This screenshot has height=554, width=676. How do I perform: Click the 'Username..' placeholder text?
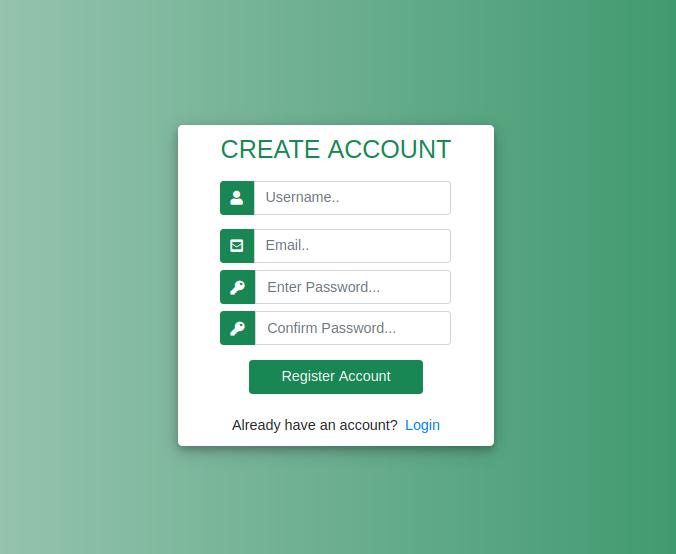pos(302,197)
